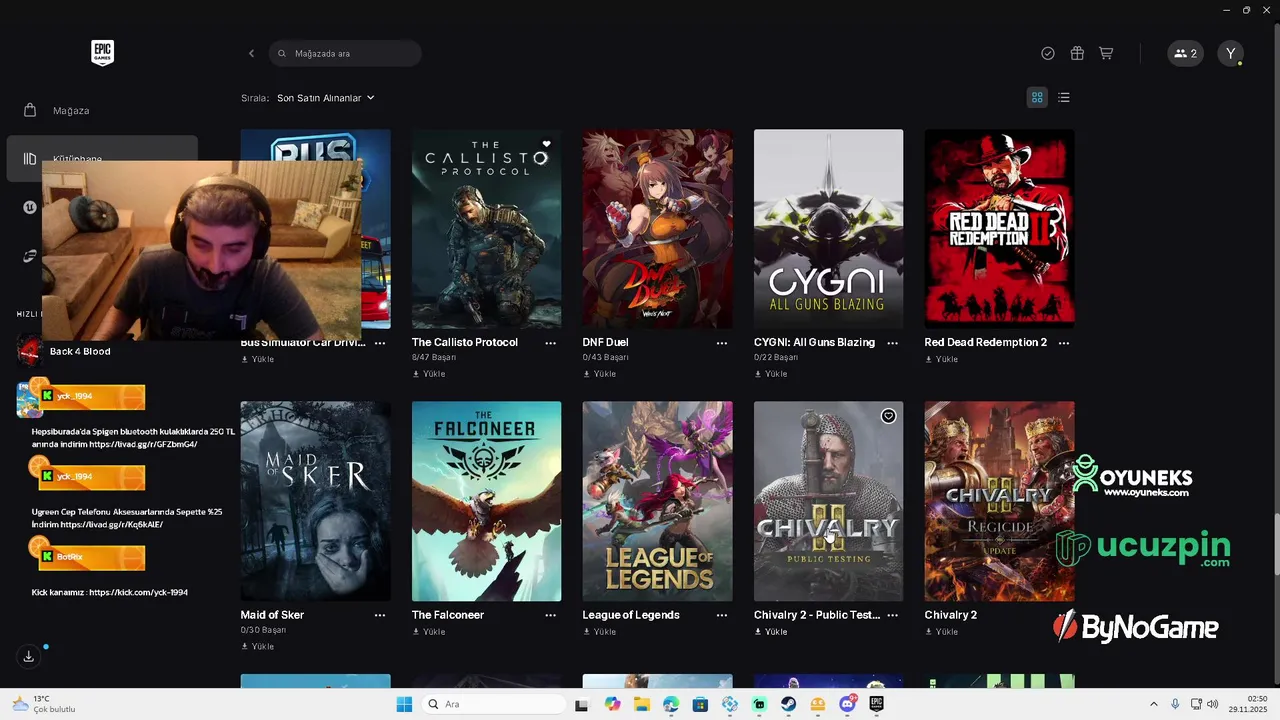The width and height of the screenshot is (1280, 720).
Task: Open The Falconeer cover
Action: coord(486,501)
